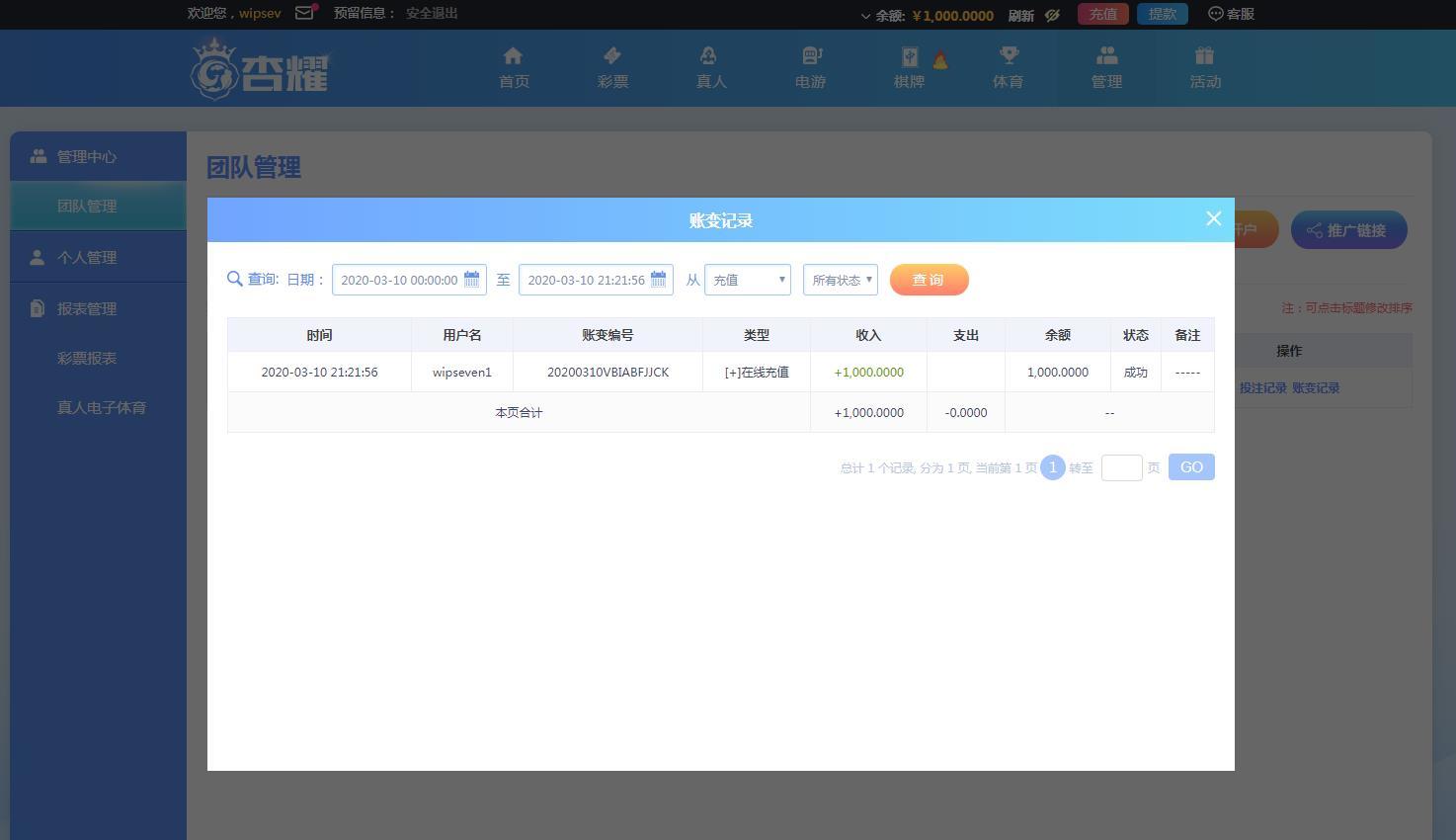Open calendar picker for end date

pyautogui.click(x=658, y=280)
